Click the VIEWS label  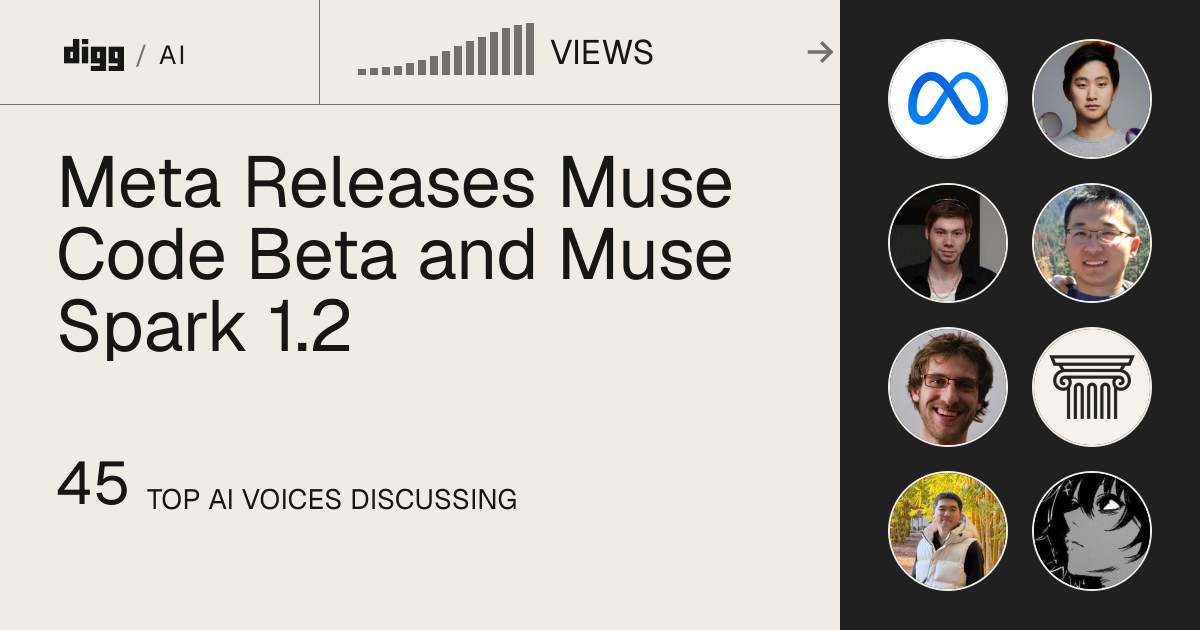[602, 52]
